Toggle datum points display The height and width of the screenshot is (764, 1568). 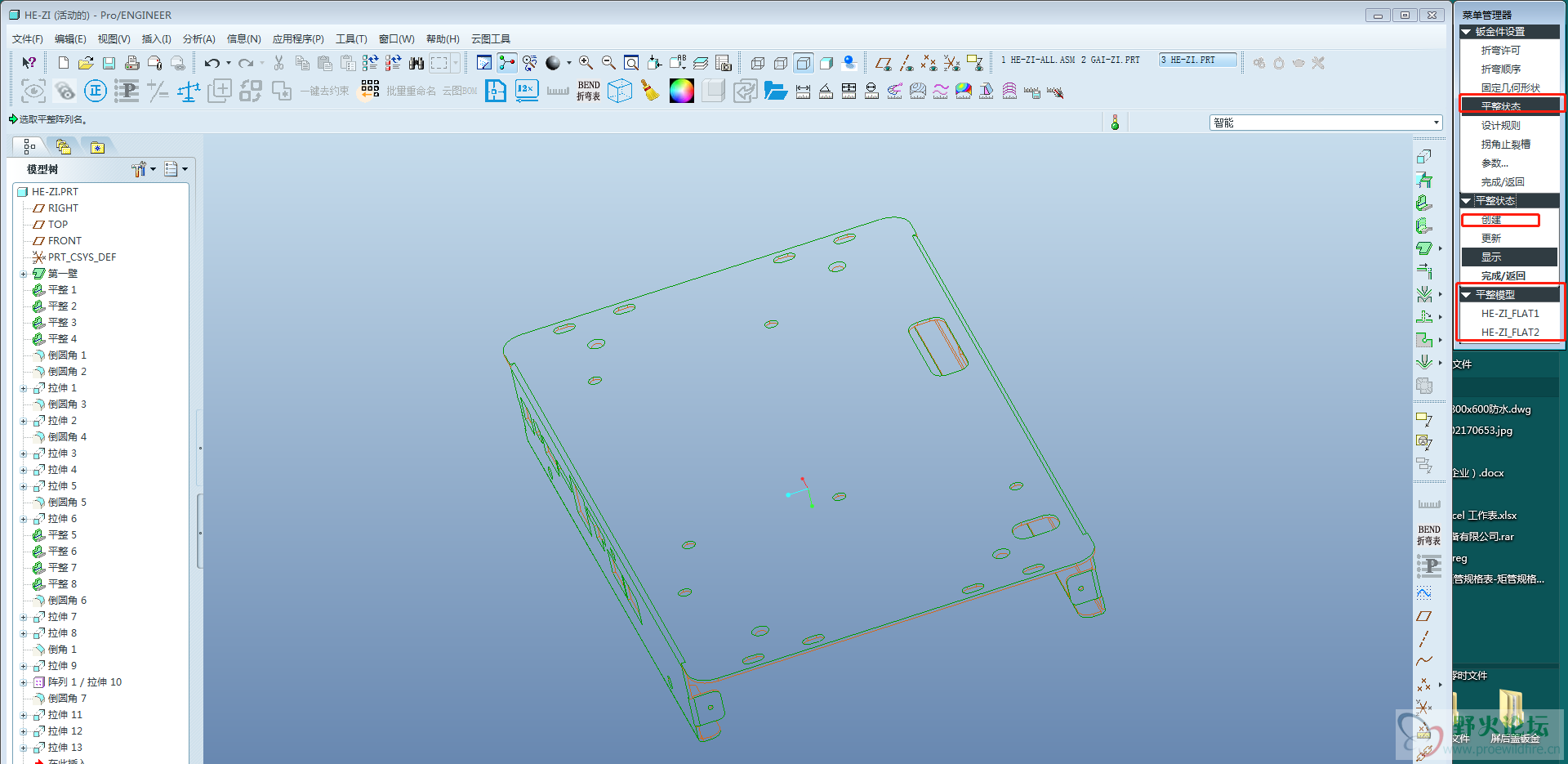(929, 63)
